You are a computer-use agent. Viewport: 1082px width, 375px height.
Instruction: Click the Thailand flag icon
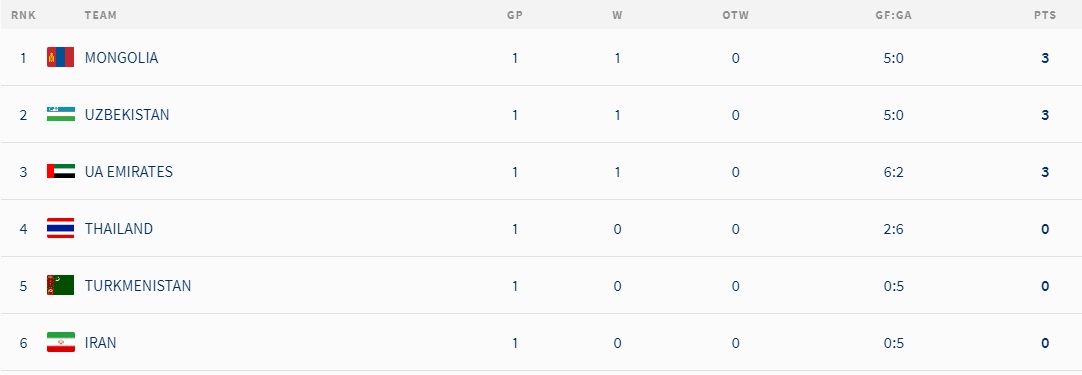tap(61, 229)
